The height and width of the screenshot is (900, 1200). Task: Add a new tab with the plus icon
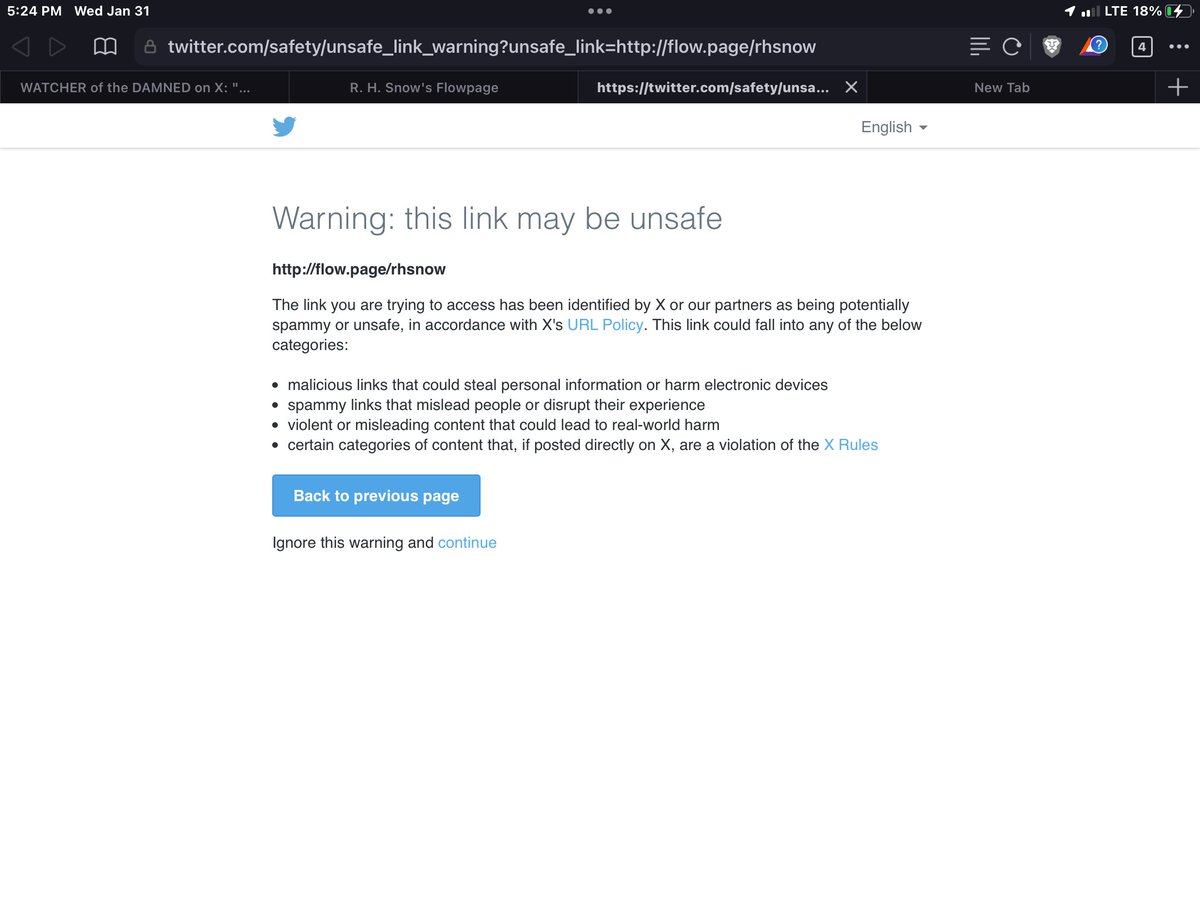coord(1177,87)
